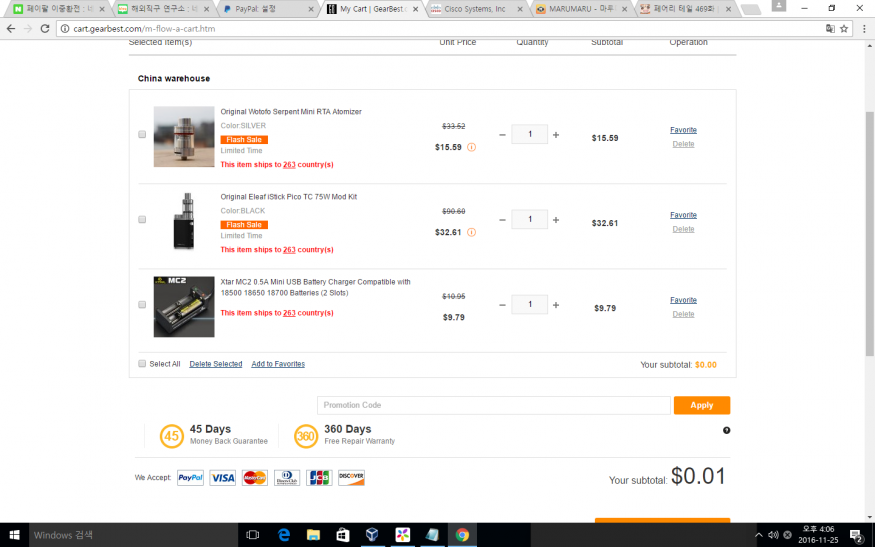
Task: Select the Wotofo Serpent Mini RTA Atomizer checkbox
Action: pos(142,135)
